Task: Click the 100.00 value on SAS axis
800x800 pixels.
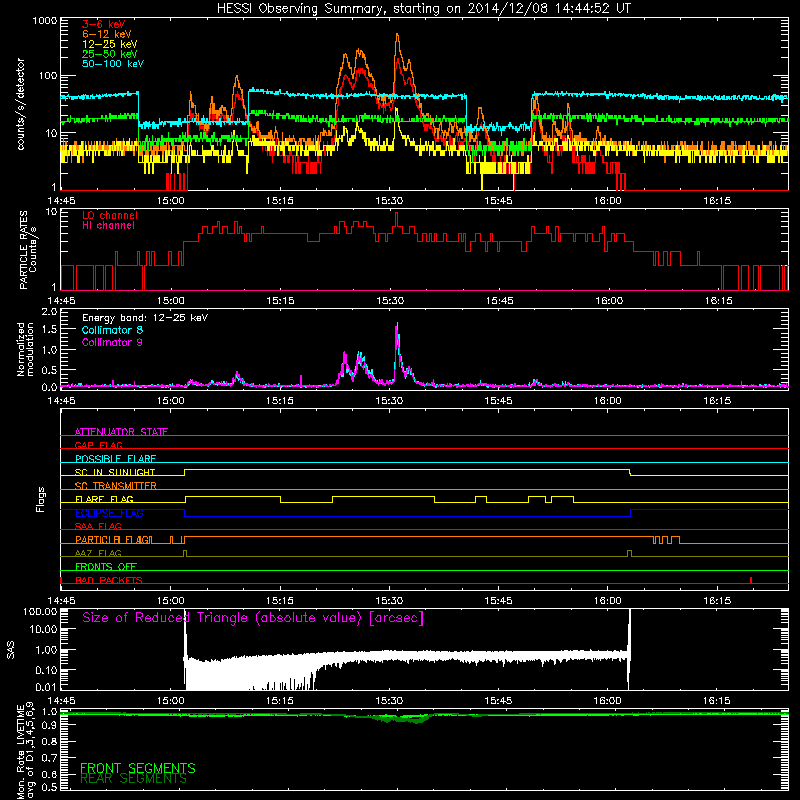Action: click(40, 611)
